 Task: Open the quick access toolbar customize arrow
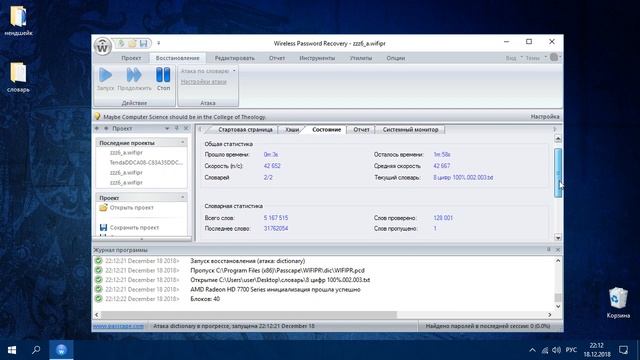tap(159, 43)
